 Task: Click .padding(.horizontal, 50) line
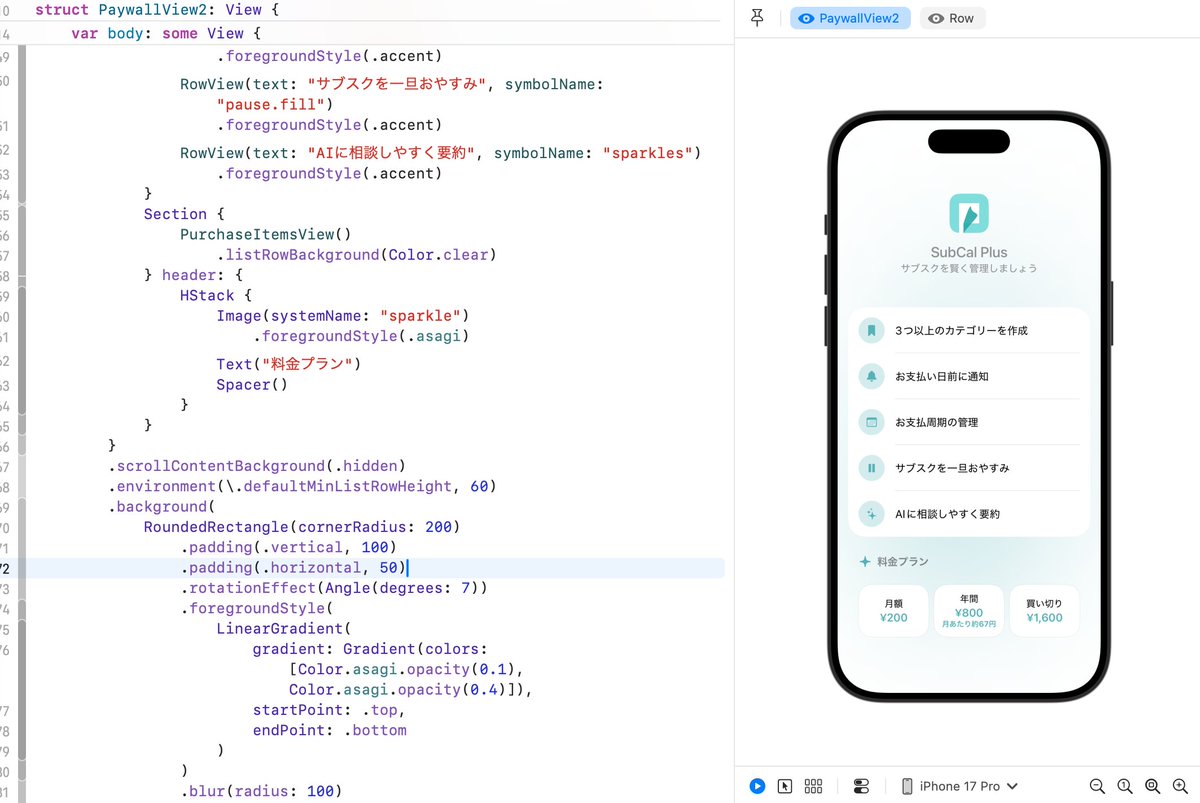point(293,568)
